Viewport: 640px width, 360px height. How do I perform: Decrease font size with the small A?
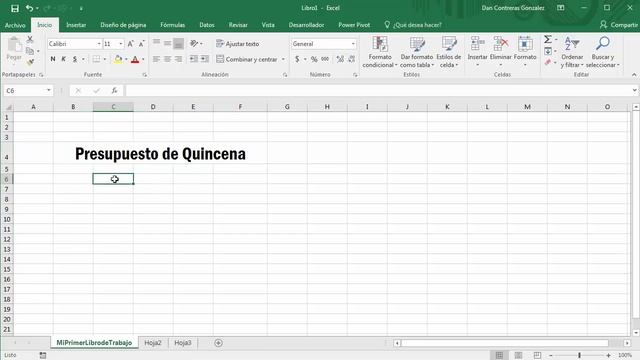[142, 44]
